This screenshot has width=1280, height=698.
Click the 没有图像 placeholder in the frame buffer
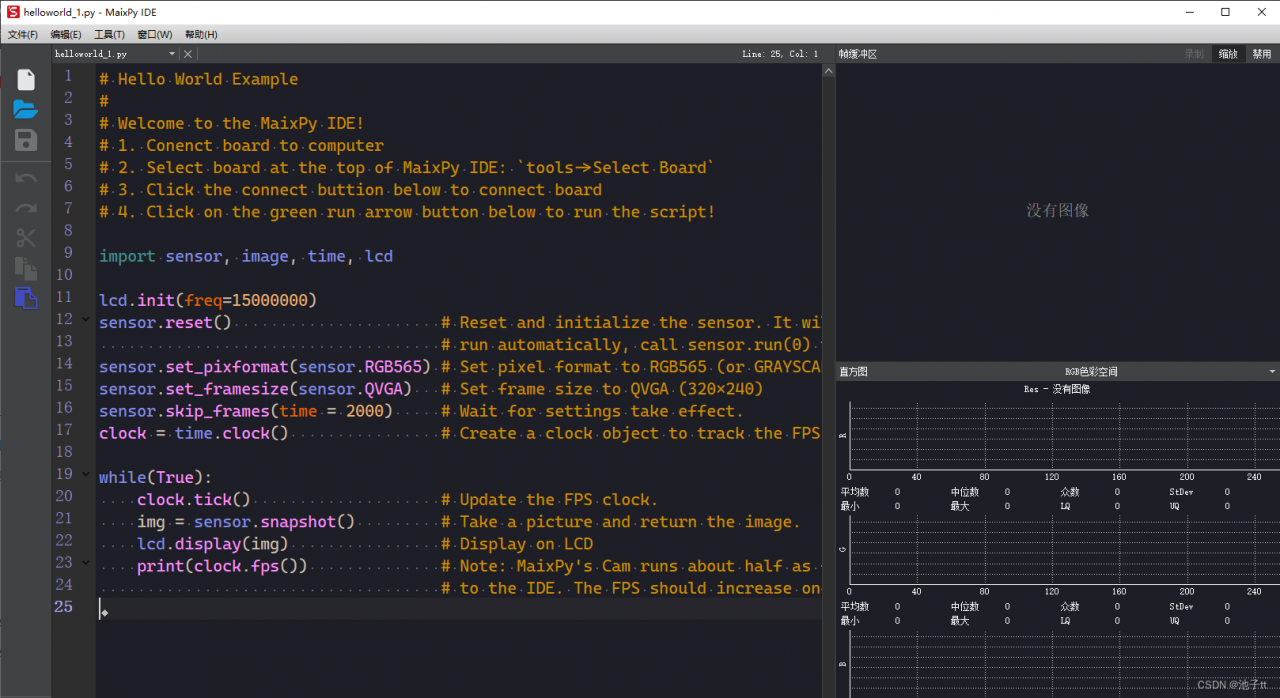[x=1057, y=211]
